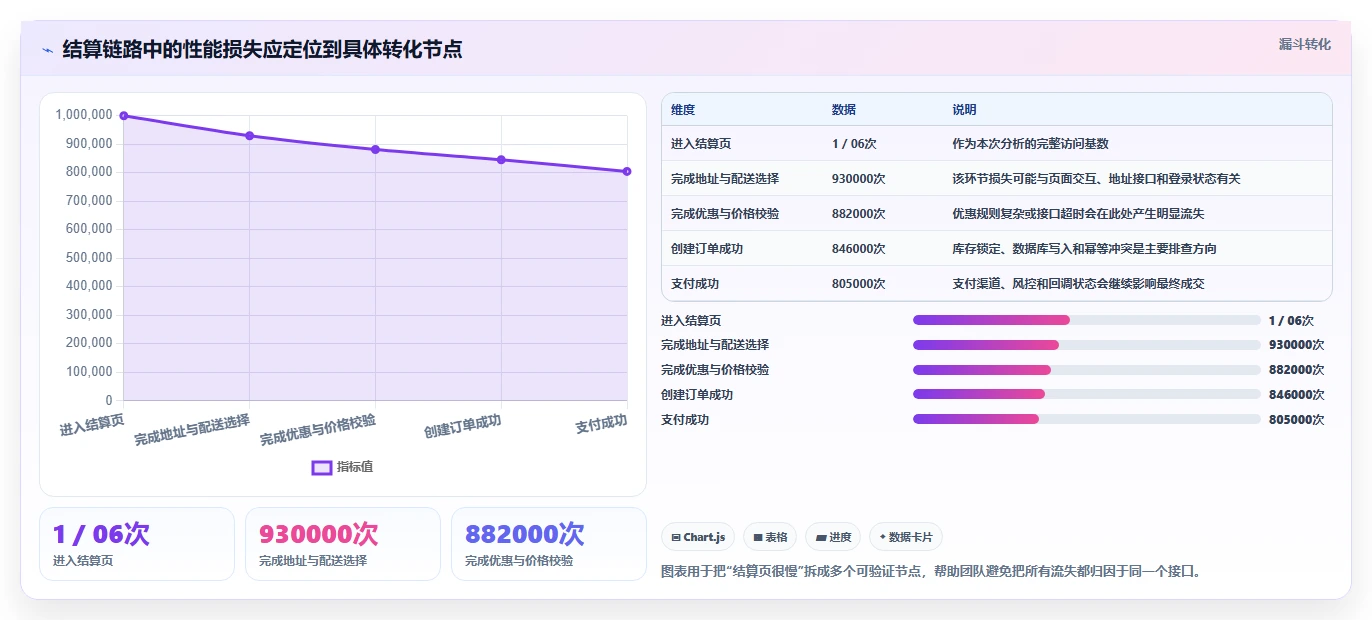Open the 882000次 data card

(549, 544)
